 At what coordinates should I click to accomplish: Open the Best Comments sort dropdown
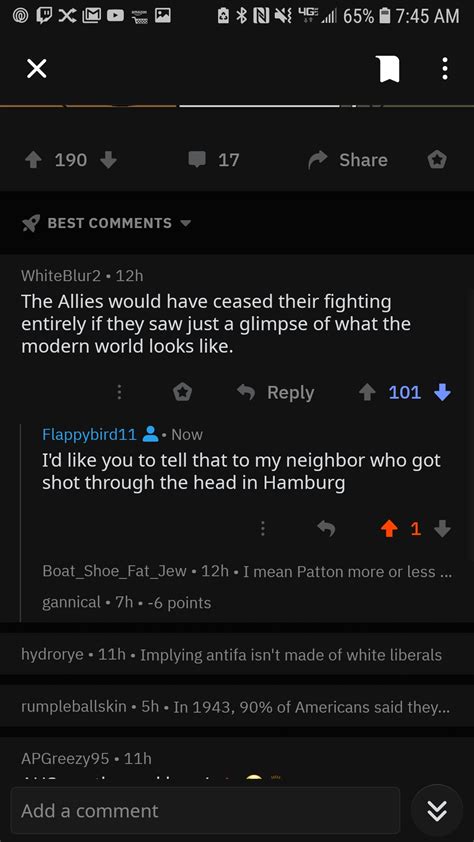coord(106,223)
